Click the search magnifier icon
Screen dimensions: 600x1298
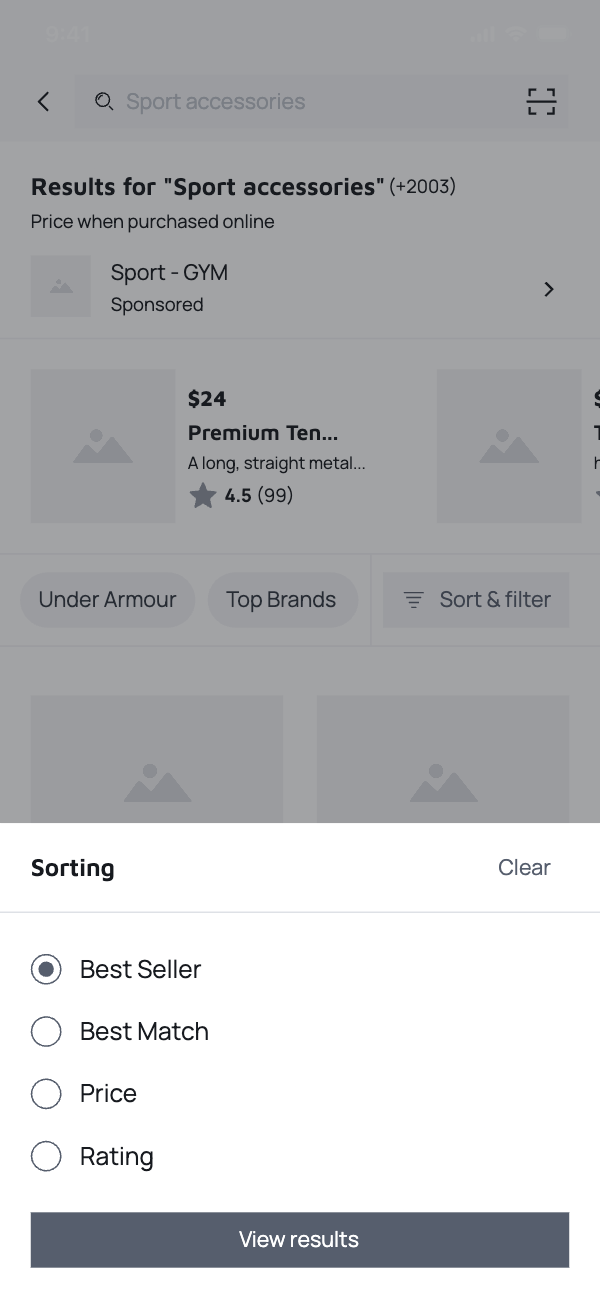pyautogui.click(x=104, y=101)
